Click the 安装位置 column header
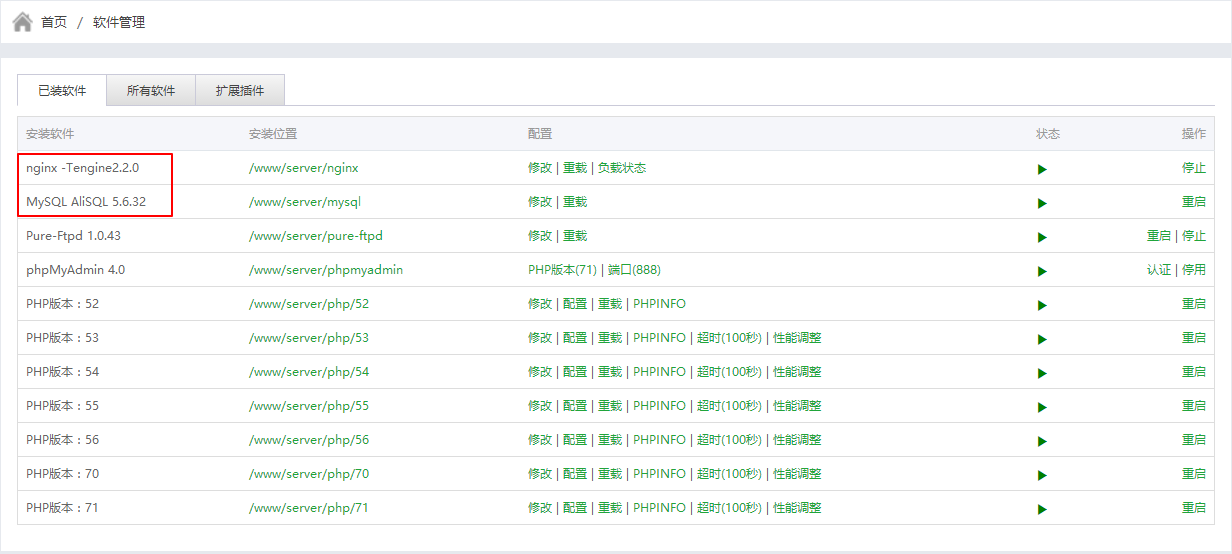 click(273, 134)
